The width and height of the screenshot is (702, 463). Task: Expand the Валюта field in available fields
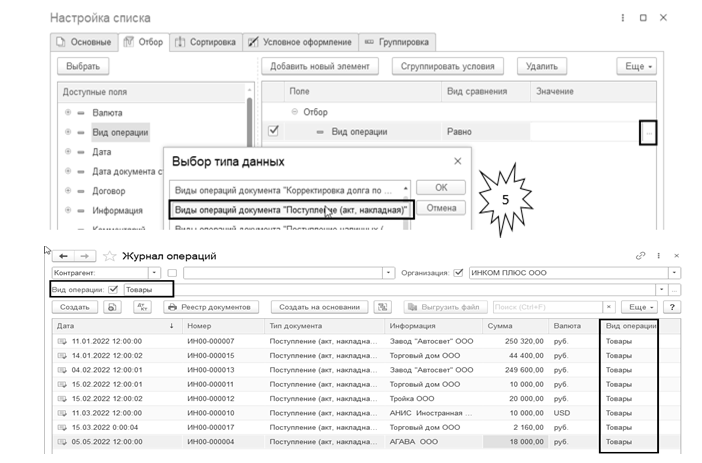tap(68, 112)
